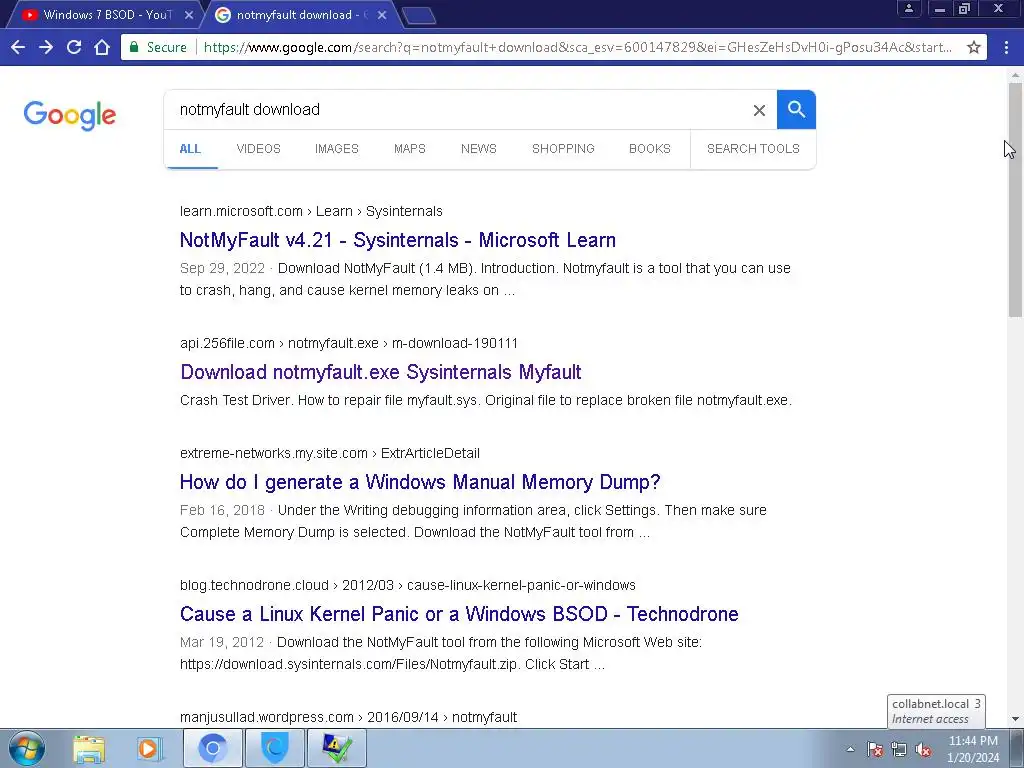Switch to the SHOPPING results tab

(x=563, y=149)
